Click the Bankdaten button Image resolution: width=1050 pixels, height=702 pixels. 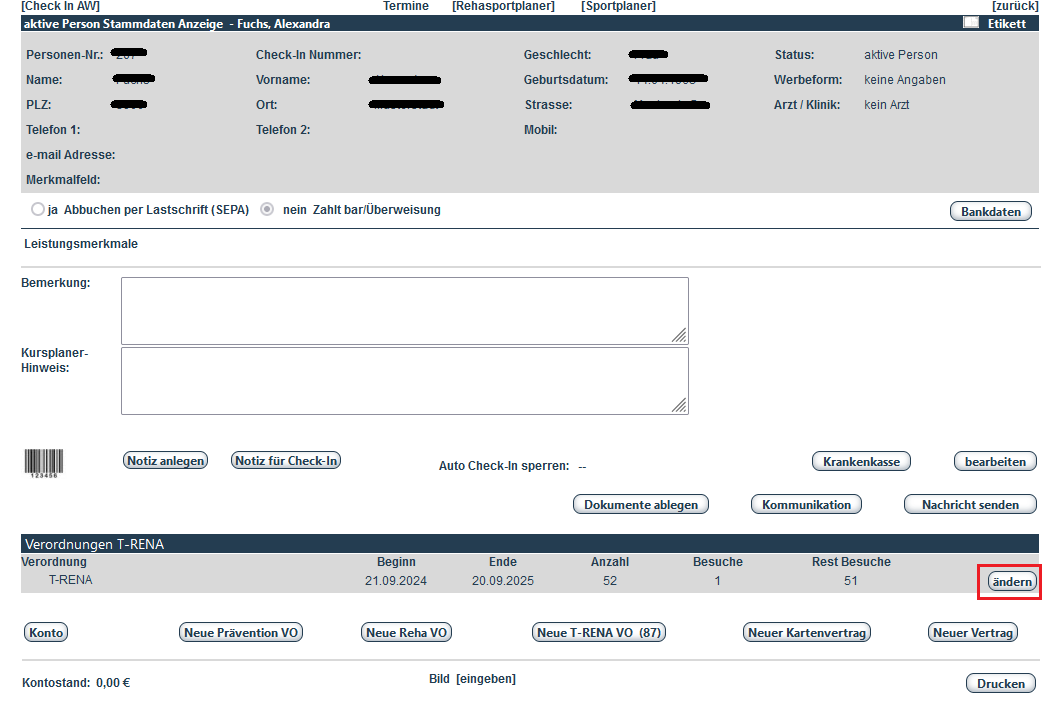[990, 211]
